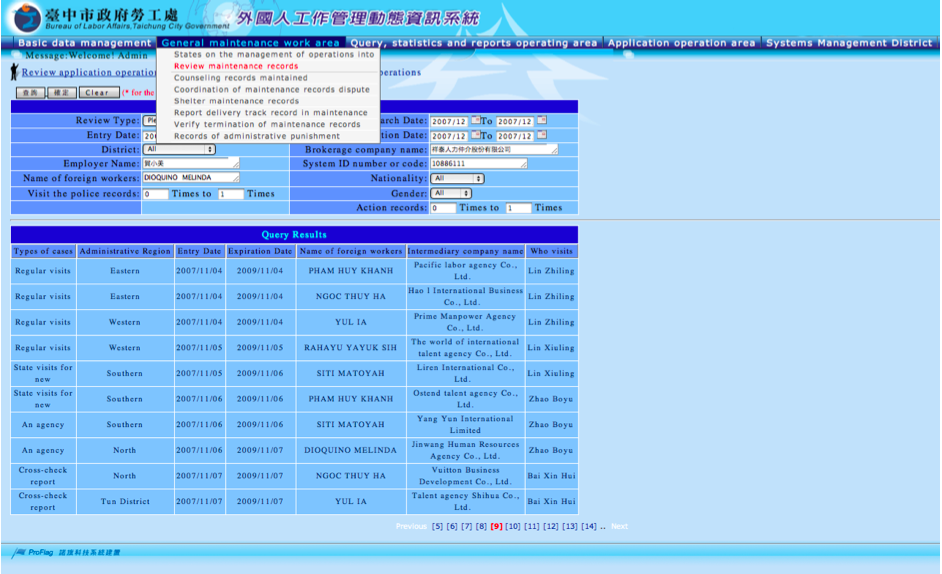942x574 pixels.
Task: Open the Search Date end calendar icon
Action: point(542,121)
